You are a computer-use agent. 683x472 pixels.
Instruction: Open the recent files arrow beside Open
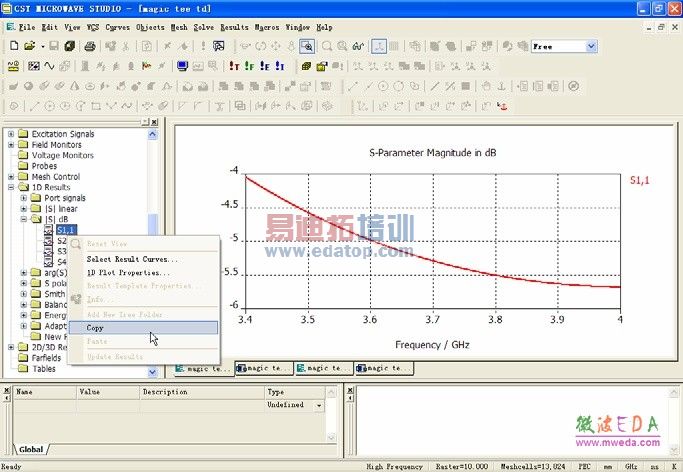click(43, 46)
